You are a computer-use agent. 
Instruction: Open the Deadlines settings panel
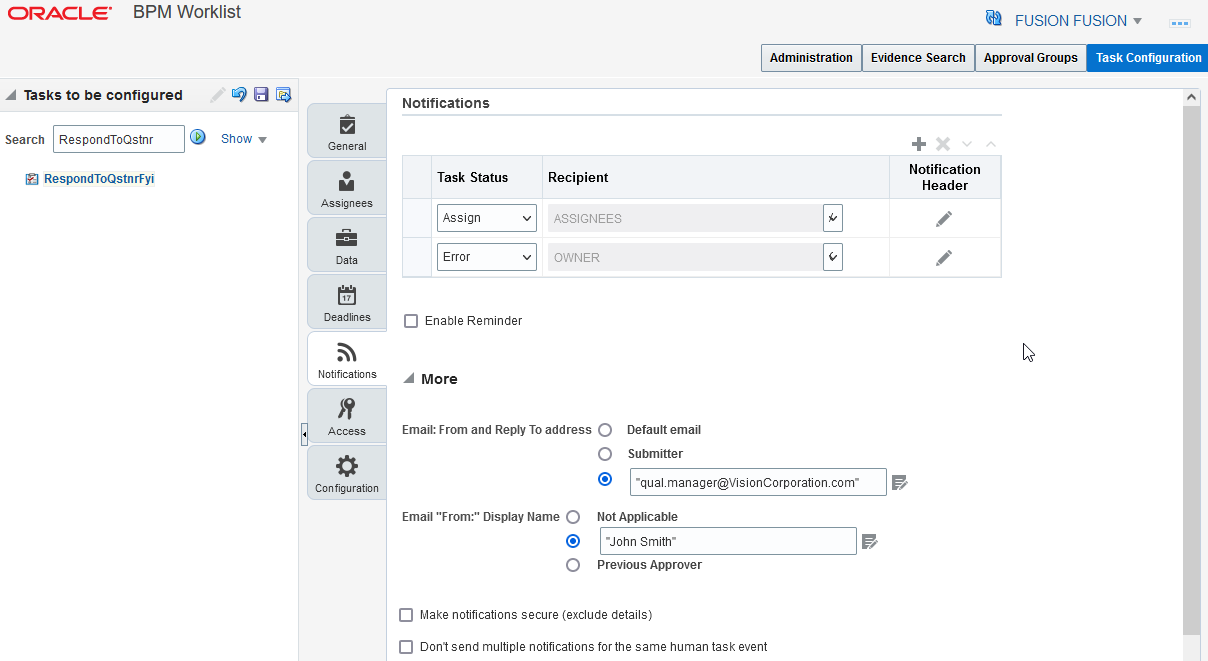pos(346,301)
